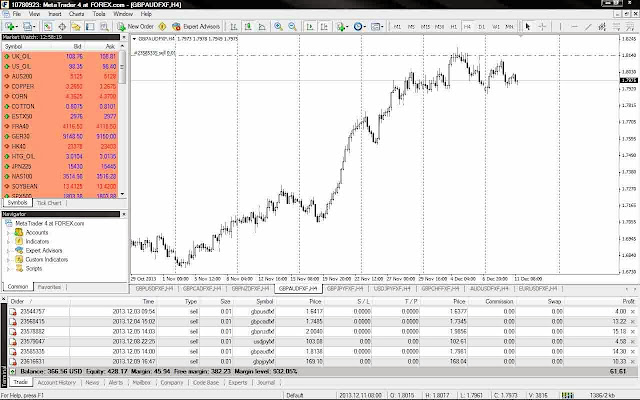Click the Profiles toolbar icon
The width and height of the screenshot is (640, 400).
(x=27, y=27)
